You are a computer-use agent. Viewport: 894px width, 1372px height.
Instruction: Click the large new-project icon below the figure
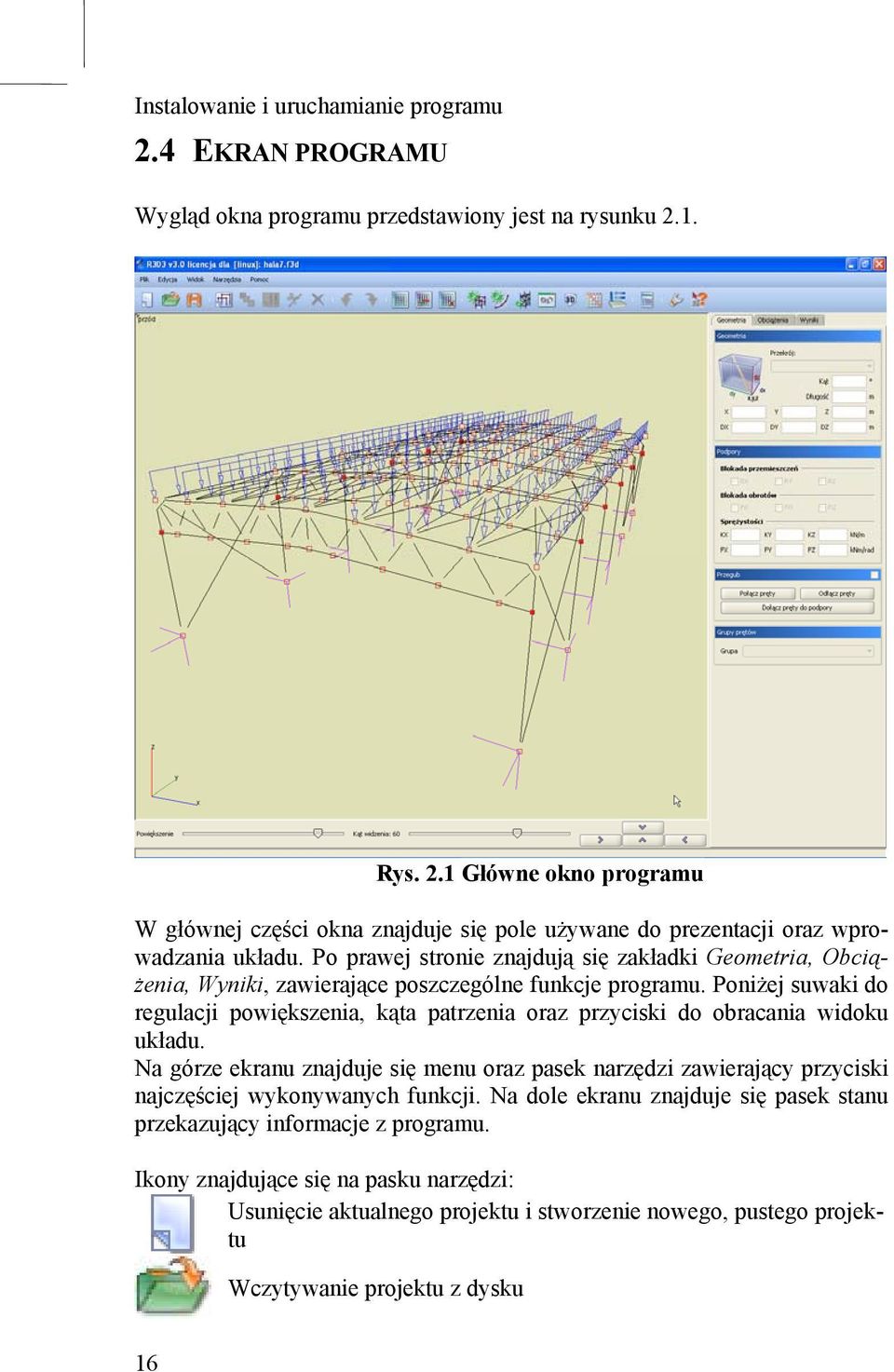pos(171,1223)
